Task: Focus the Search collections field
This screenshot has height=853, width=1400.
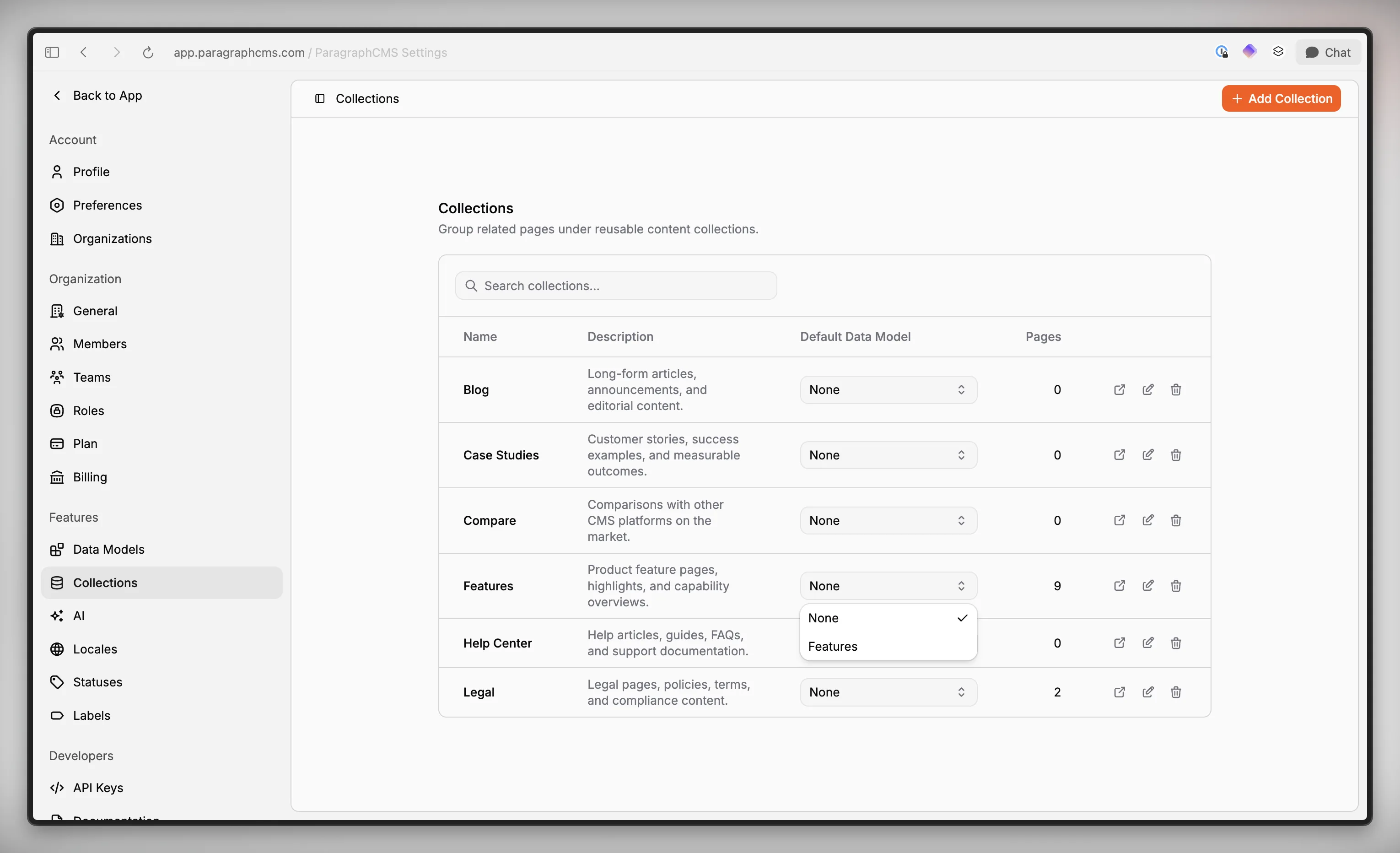Action: pos(616,286)
